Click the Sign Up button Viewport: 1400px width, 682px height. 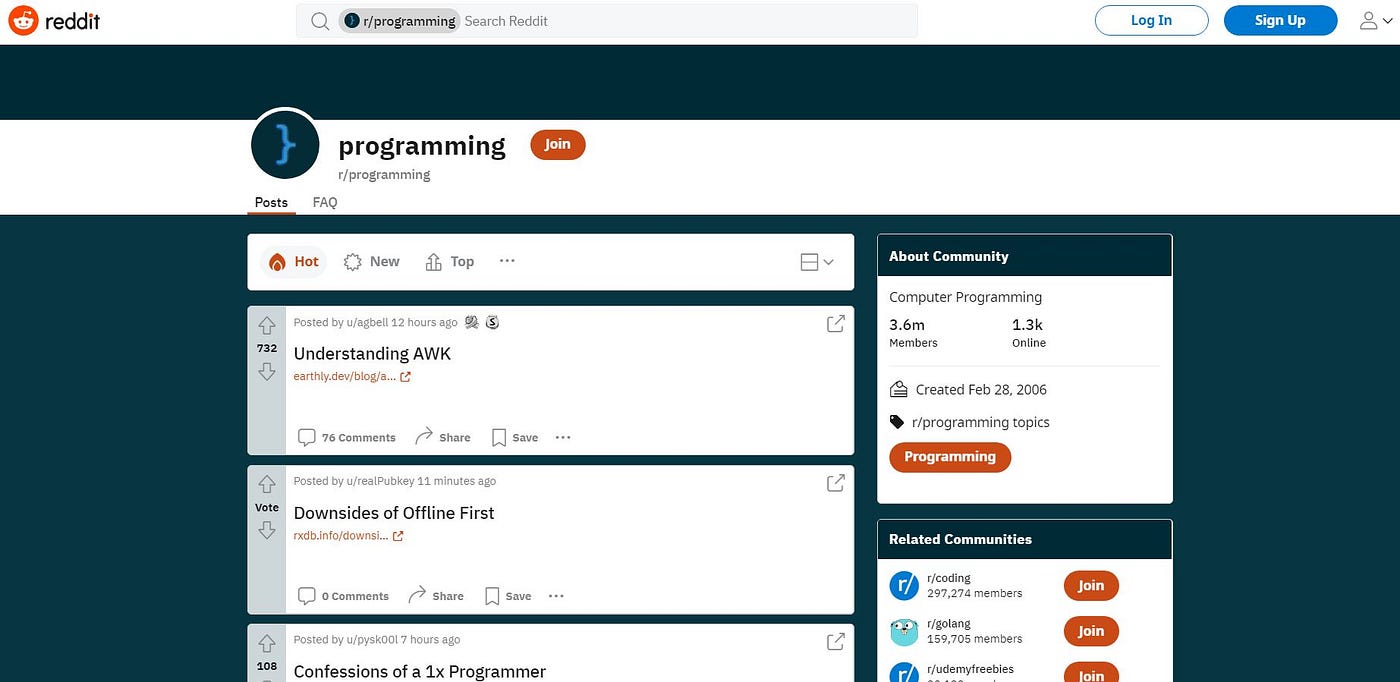coord(1280,20)
